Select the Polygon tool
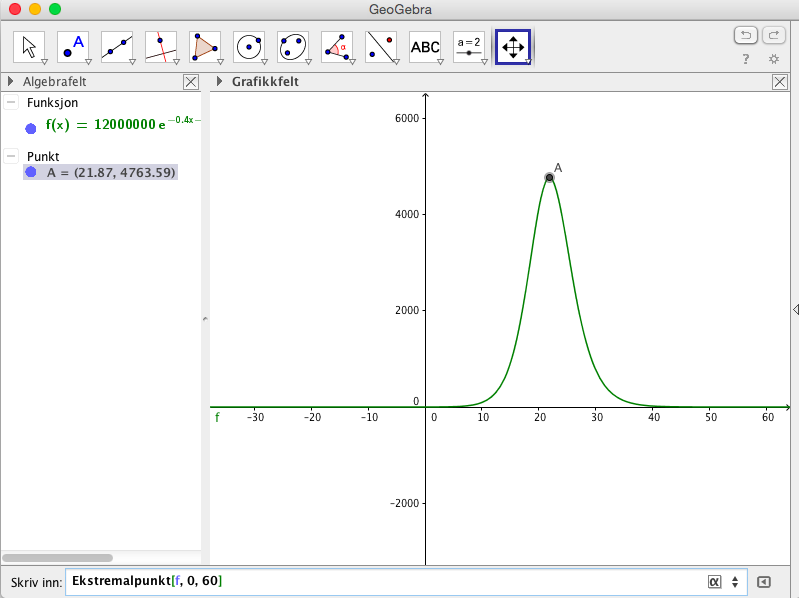 pyautogui.click(x=205, y=47)
